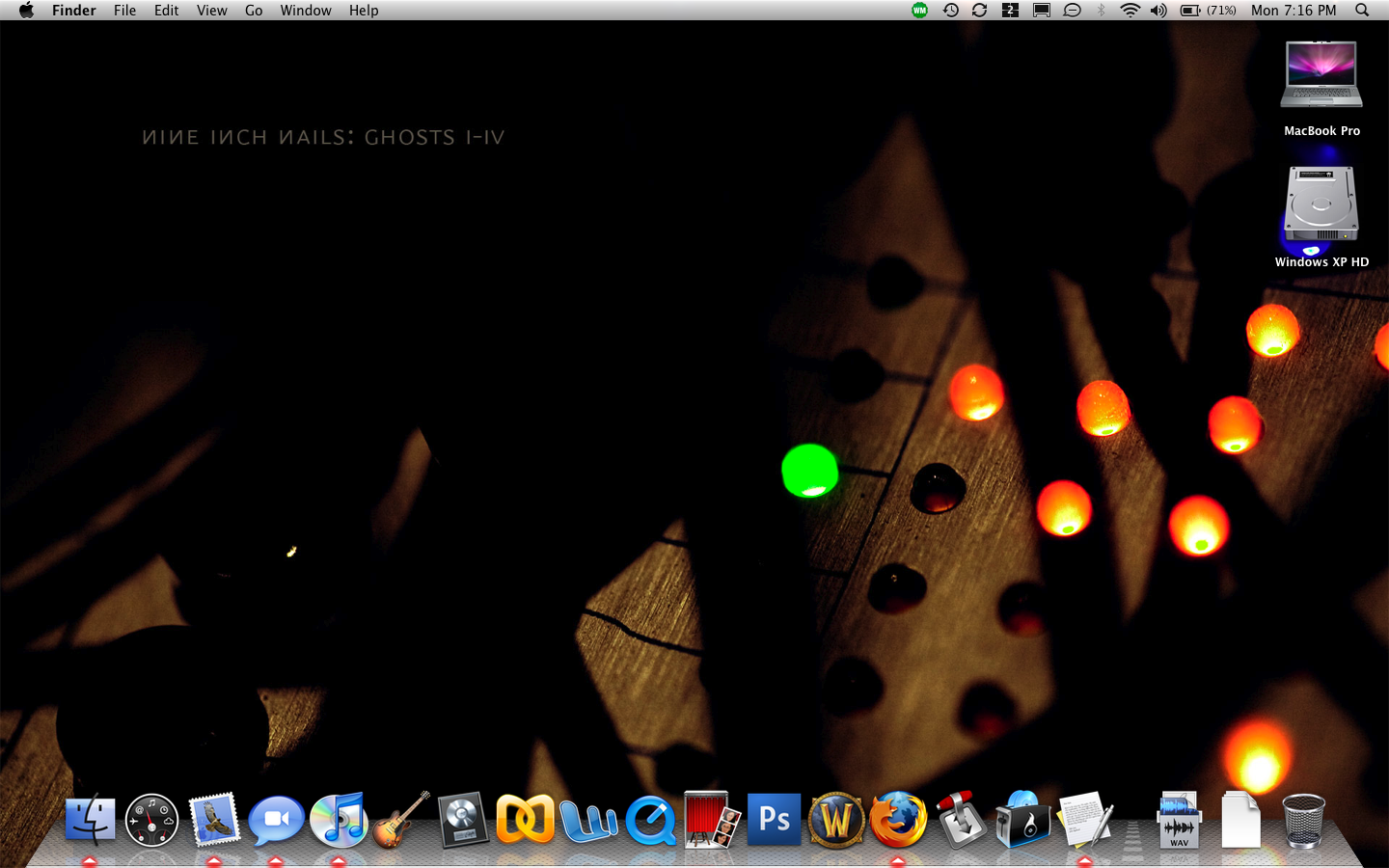Open the Time Machine menu bar icon
Screen dimensions: 1389x868
pos(950,10)
